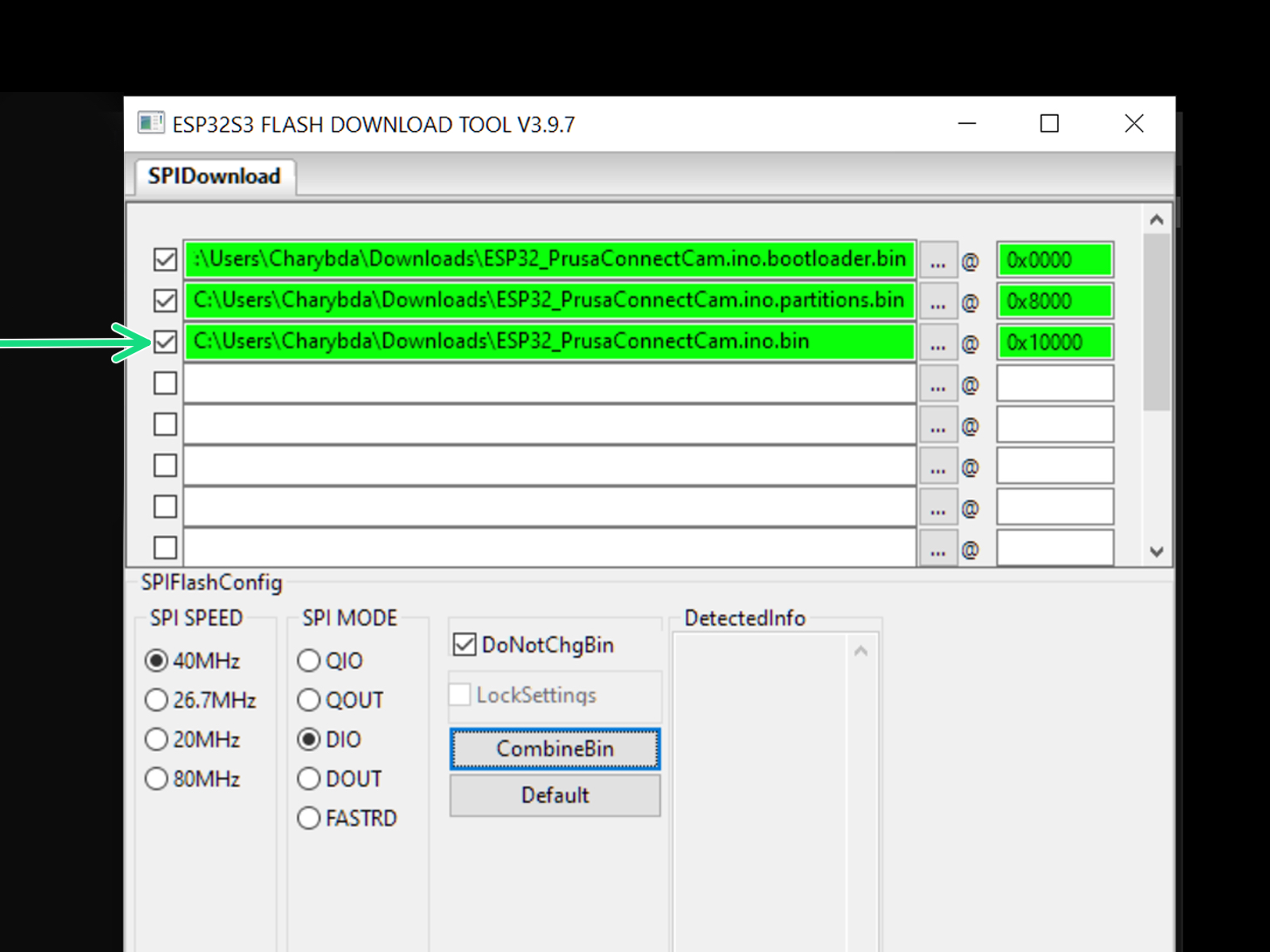Click the CombineBin button

click(555, 748)
